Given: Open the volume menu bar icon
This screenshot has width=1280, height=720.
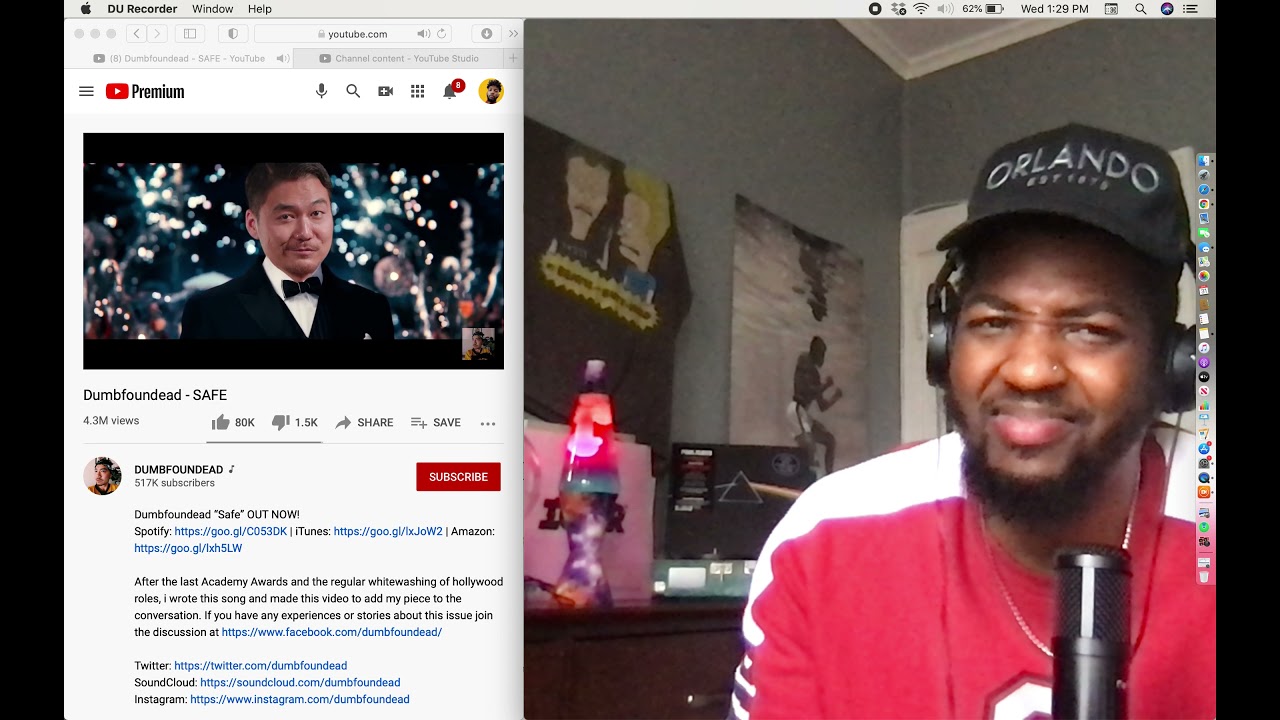Looking at the screenshot, I should tap(945, 9).
